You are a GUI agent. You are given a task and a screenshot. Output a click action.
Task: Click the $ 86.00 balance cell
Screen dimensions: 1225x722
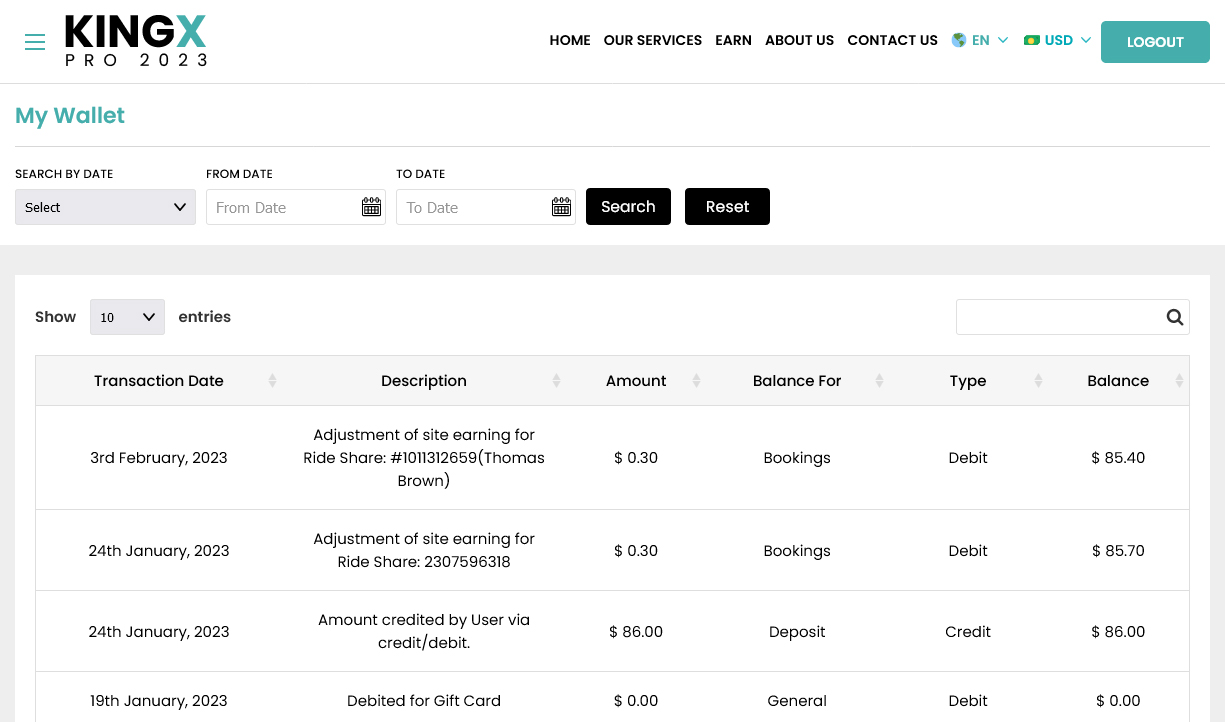tap(1118, 632)
